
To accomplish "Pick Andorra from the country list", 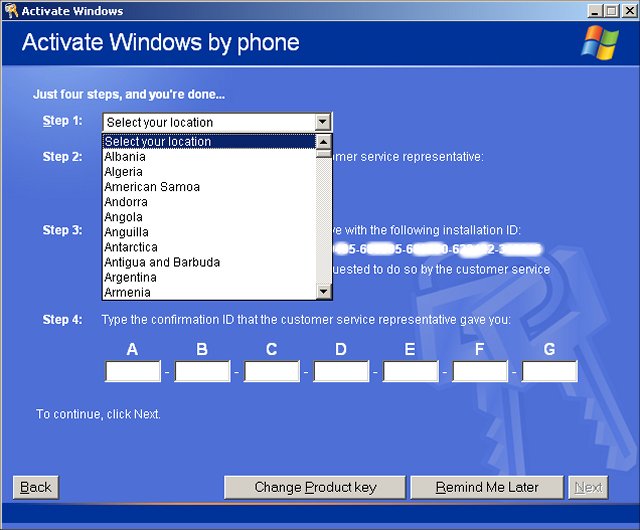I will point(126,202).
